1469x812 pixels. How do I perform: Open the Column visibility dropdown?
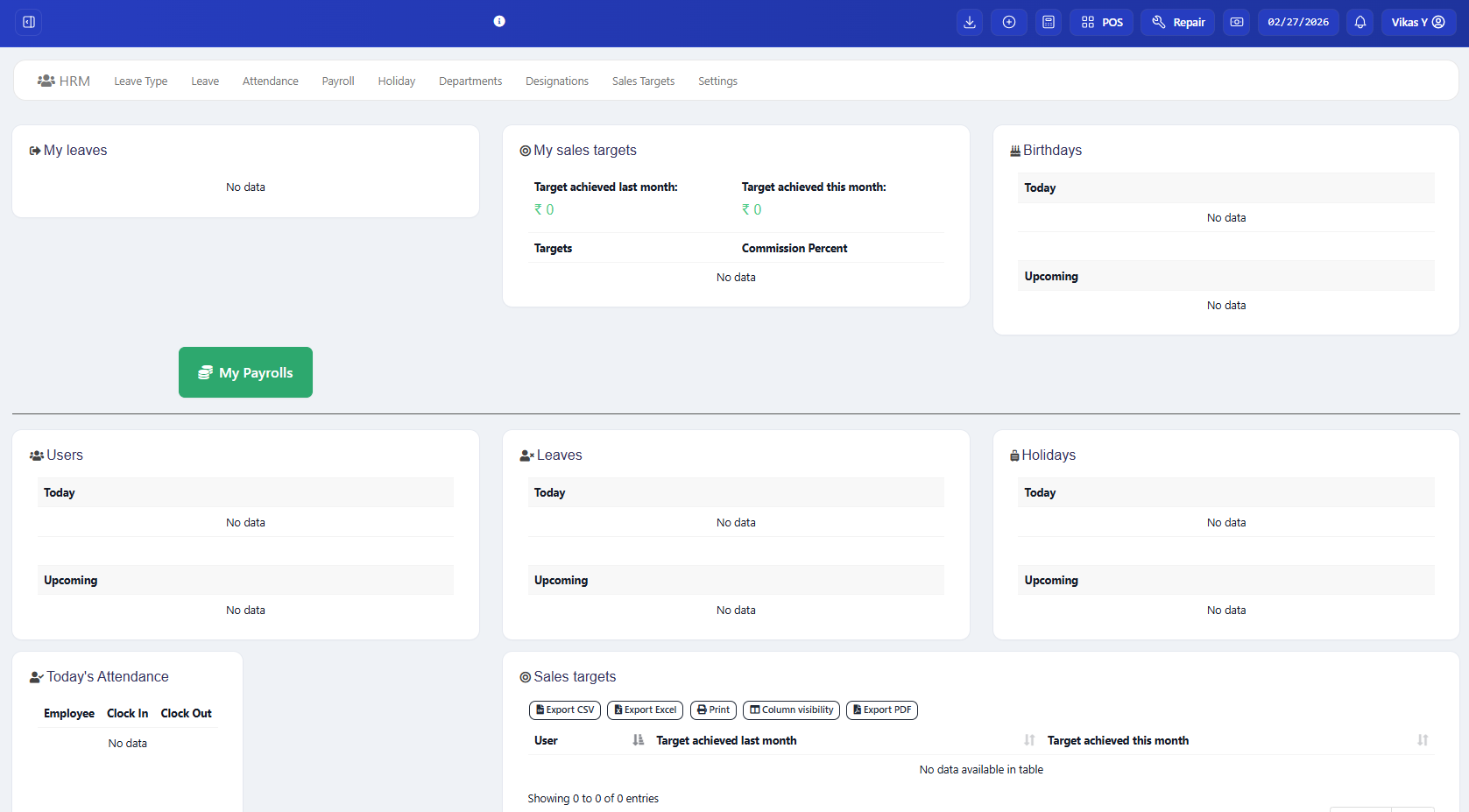tap(791, 710)
